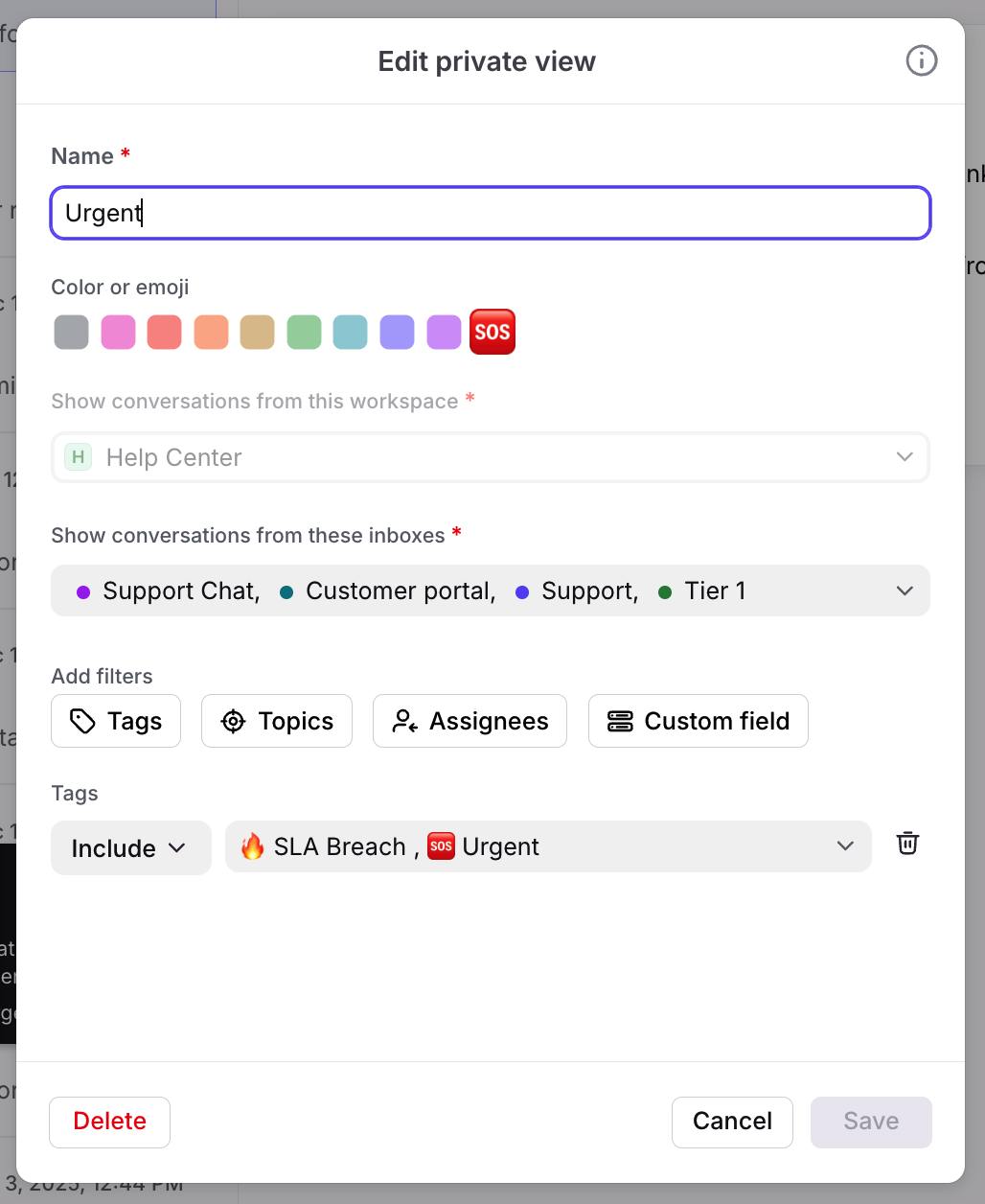The height and width of the screenshot is (1204, 985).
Task: Expand the inboxes selection dropdown
Action: click(x=904, y=590)
